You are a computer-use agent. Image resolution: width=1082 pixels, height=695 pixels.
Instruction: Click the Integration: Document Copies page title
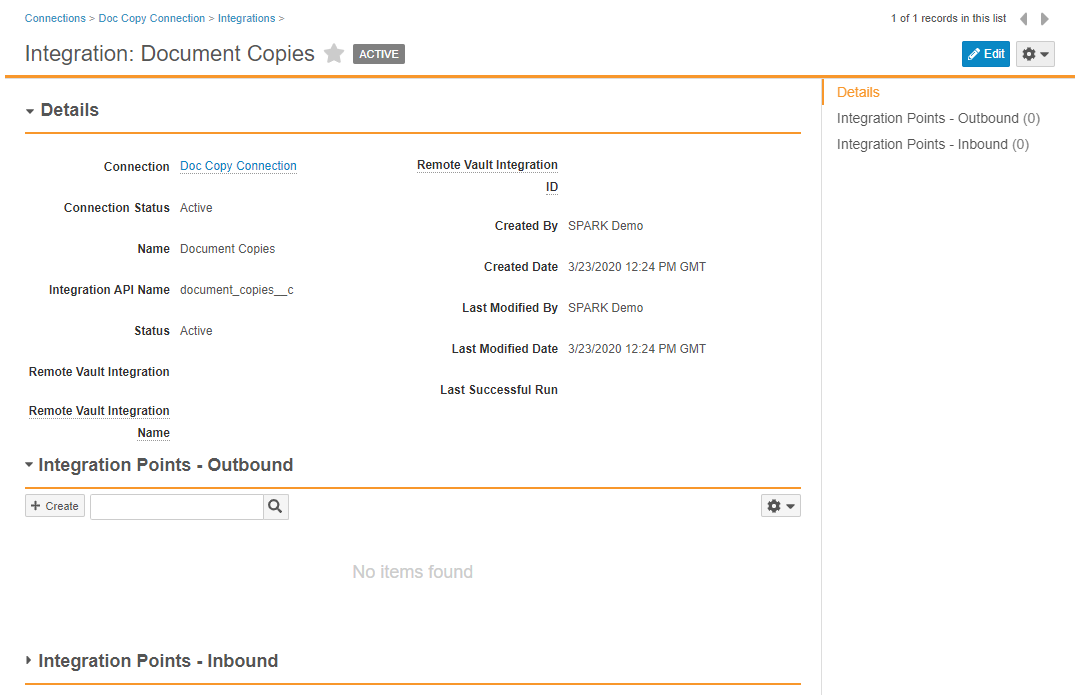(170, 54)
